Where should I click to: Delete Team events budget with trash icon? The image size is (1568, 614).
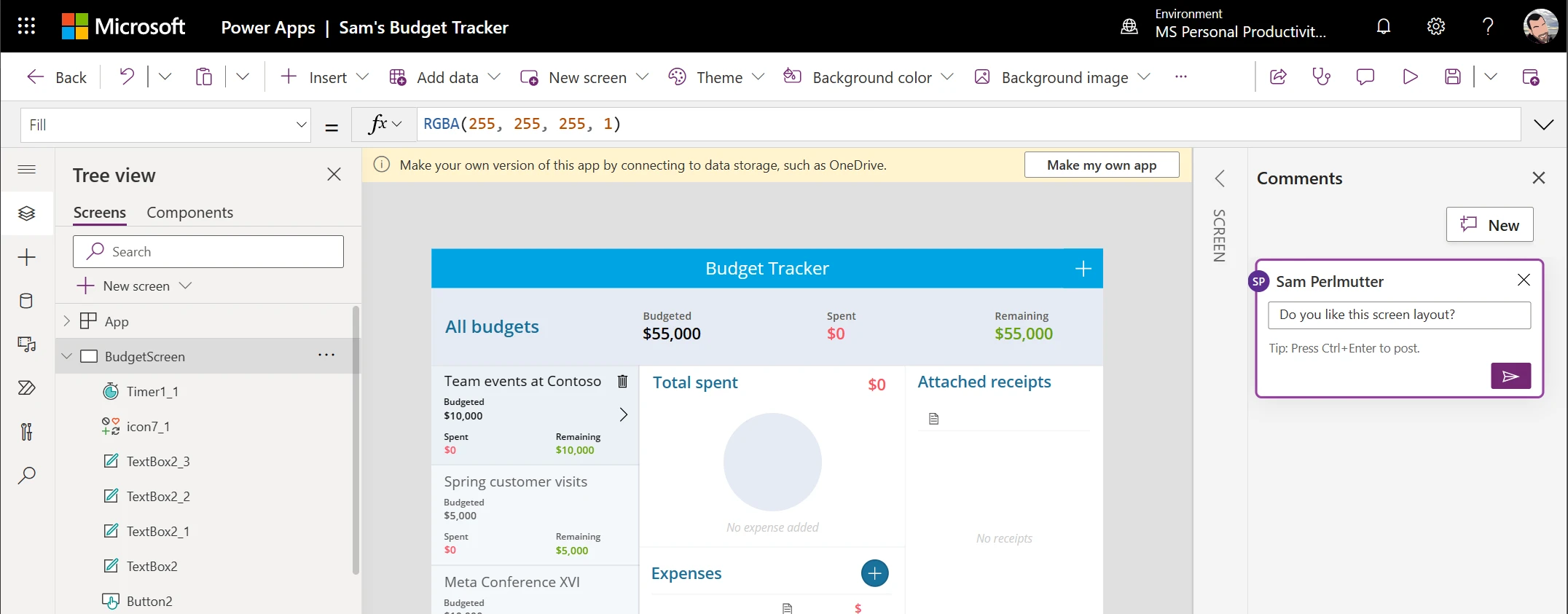click(623, 381)
